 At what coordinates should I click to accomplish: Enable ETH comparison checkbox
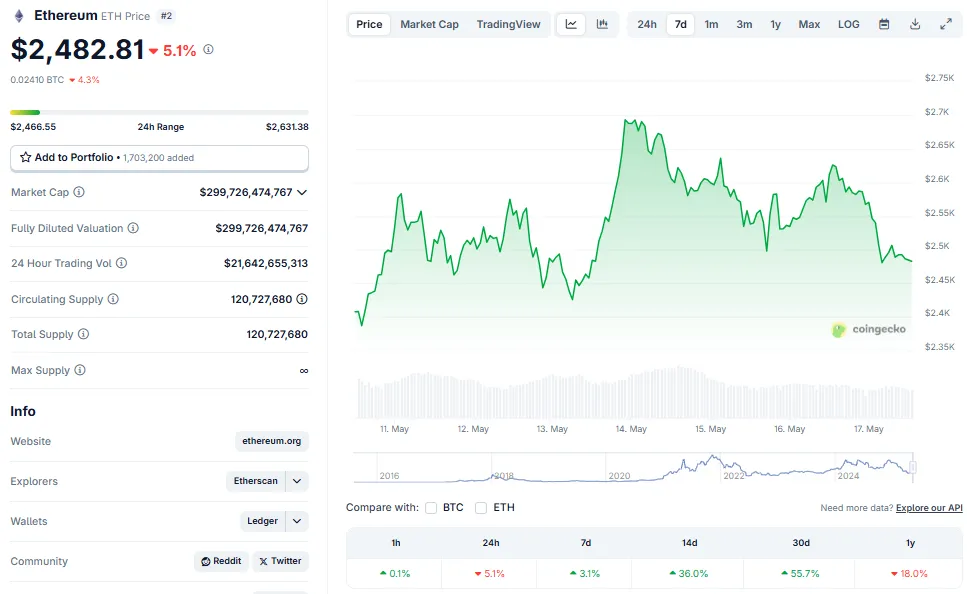click(x=481, y=508)
